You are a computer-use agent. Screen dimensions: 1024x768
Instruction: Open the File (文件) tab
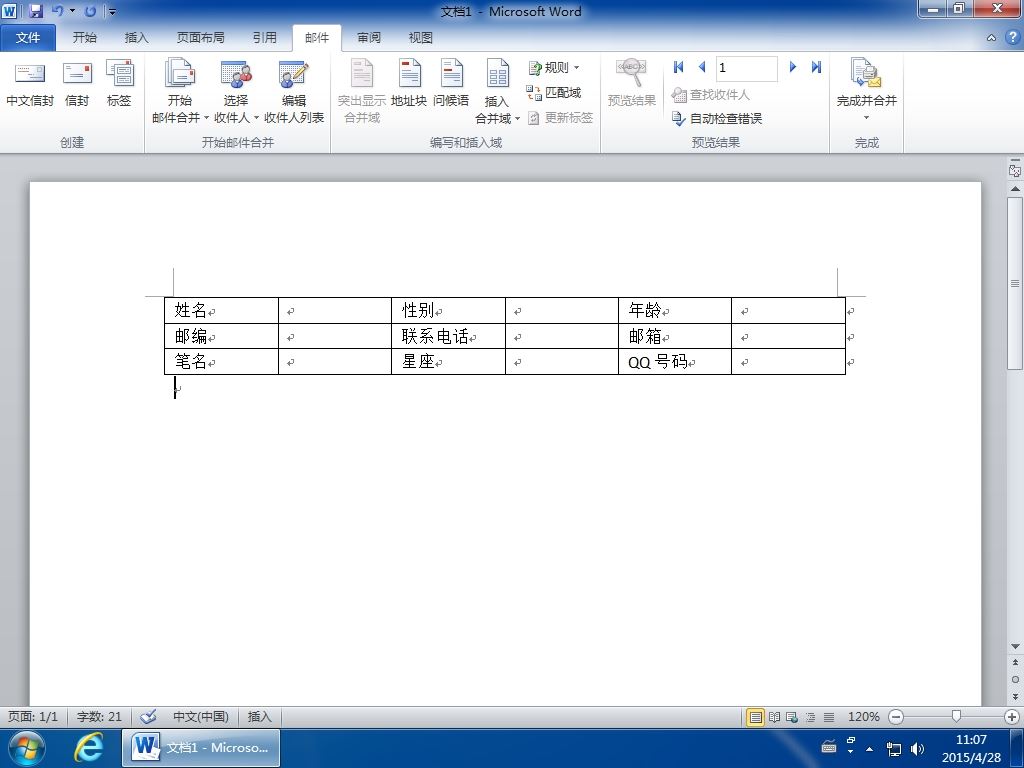pos(28,38)
